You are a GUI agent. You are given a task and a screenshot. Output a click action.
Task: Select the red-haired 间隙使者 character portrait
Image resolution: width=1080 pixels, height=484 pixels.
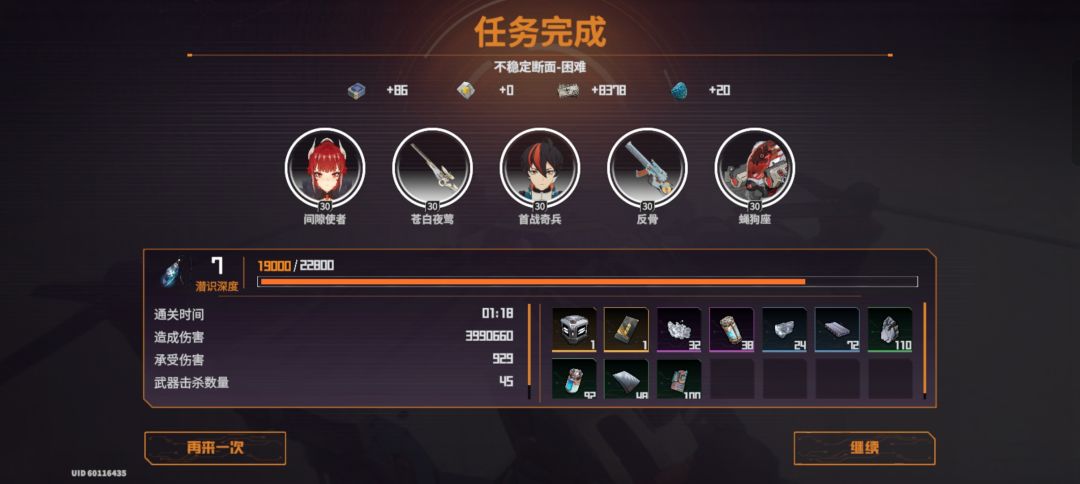(x=324, y=169)
